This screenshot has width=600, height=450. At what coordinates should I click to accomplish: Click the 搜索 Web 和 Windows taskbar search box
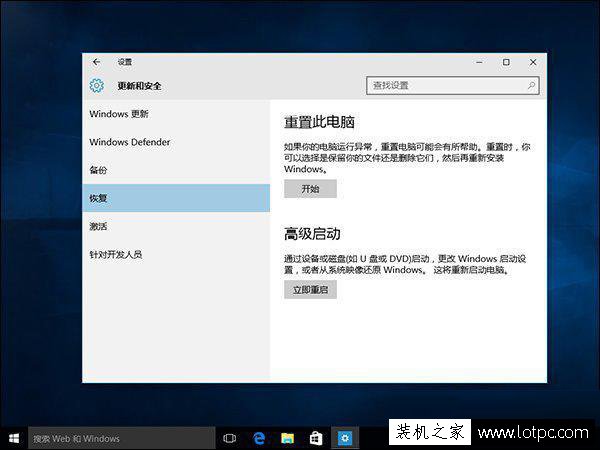tap(122, 438)
